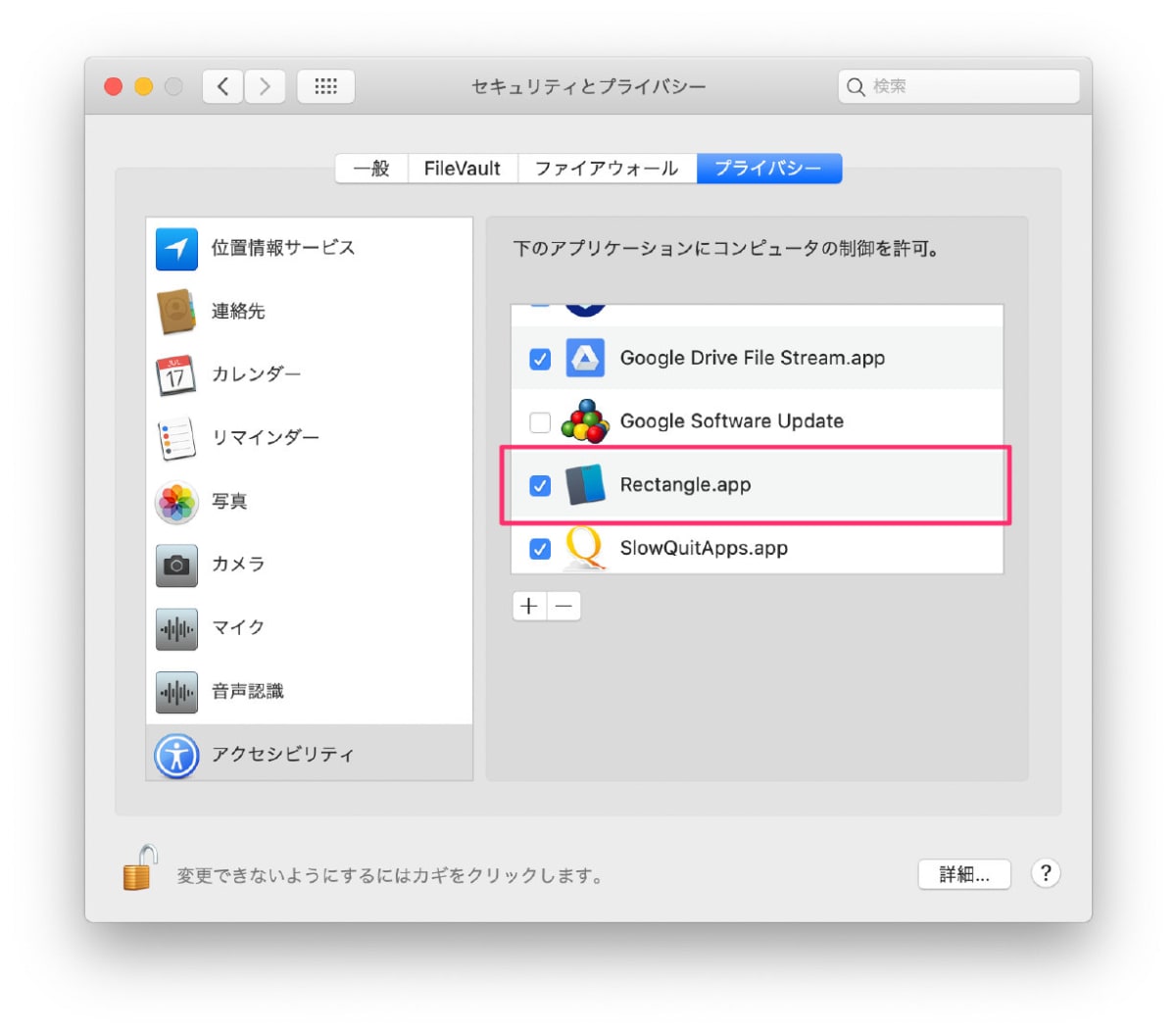Select the マイク label
Image resolution: width=1176 pixels, height=1033 pixels.
tap(238, 628)
